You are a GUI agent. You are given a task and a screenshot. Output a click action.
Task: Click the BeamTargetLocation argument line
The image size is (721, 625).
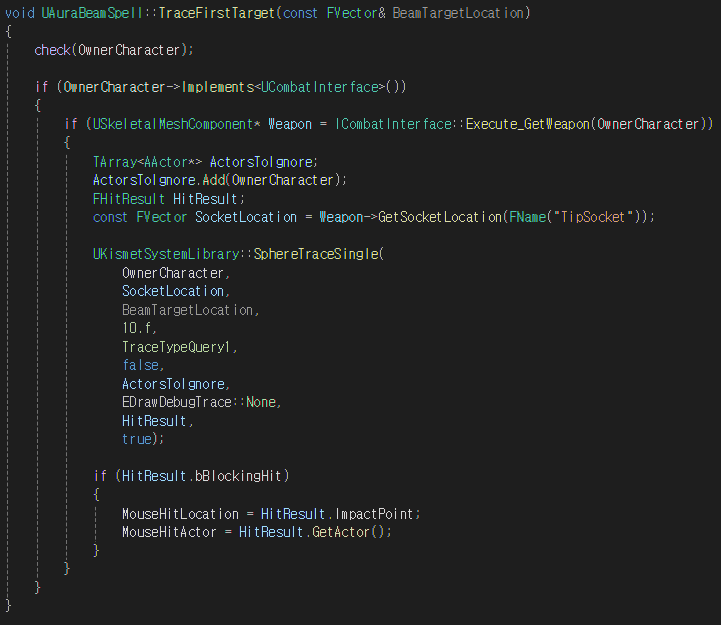[x=190, y=310]
